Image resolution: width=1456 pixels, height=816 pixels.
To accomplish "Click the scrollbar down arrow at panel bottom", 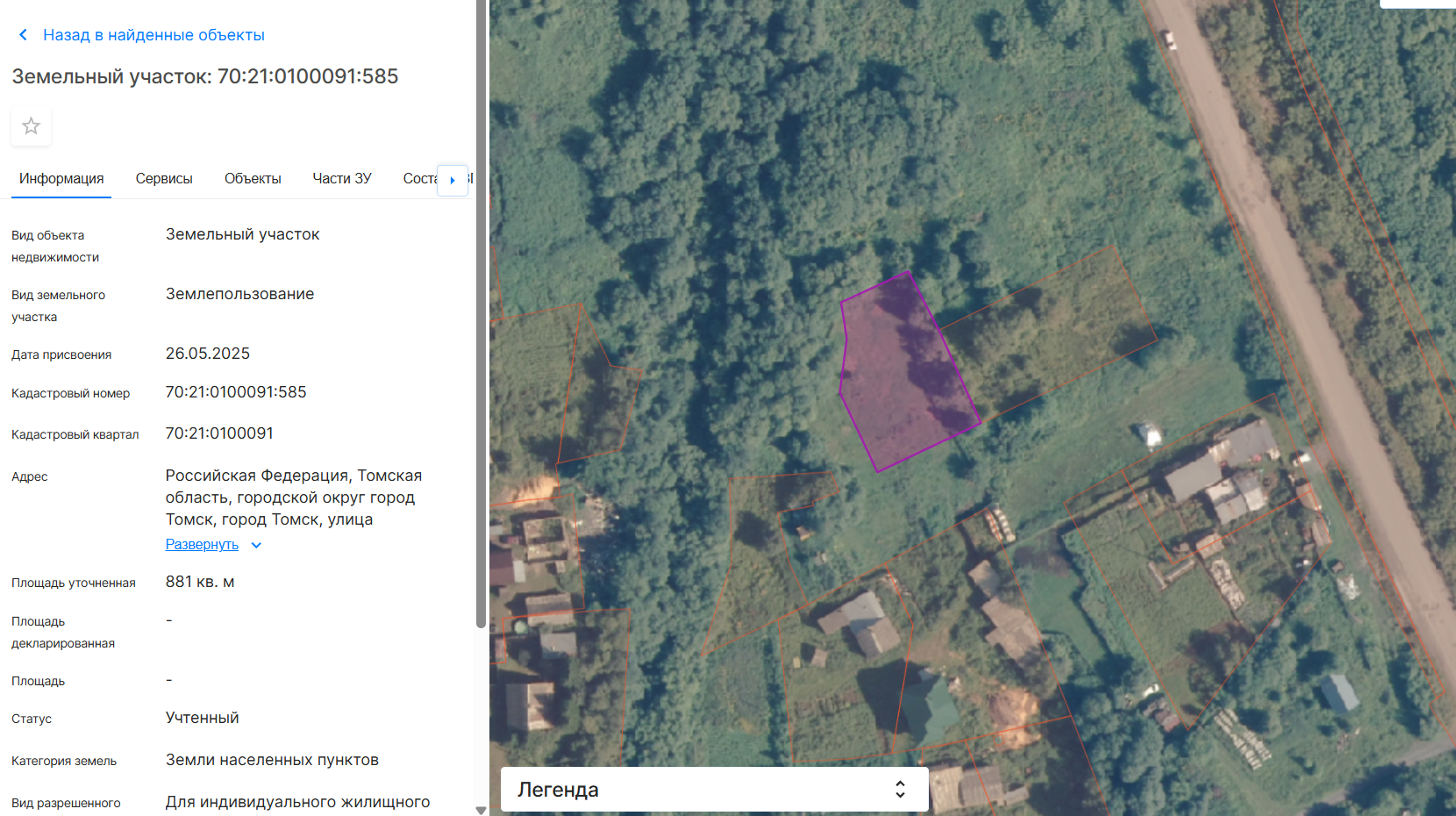I will tap(481, 810).
